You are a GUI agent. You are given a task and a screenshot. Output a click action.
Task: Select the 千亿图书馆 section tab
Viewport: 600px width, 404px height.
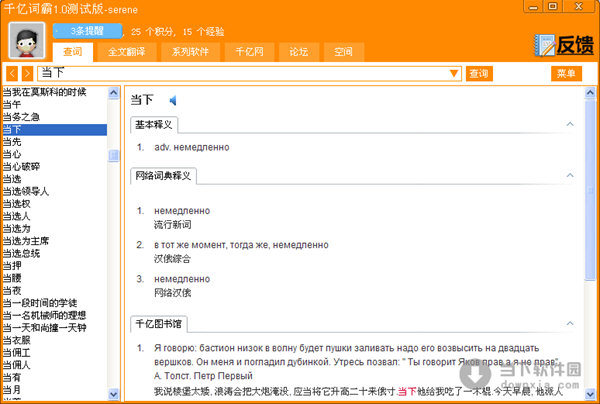(159, 324)
